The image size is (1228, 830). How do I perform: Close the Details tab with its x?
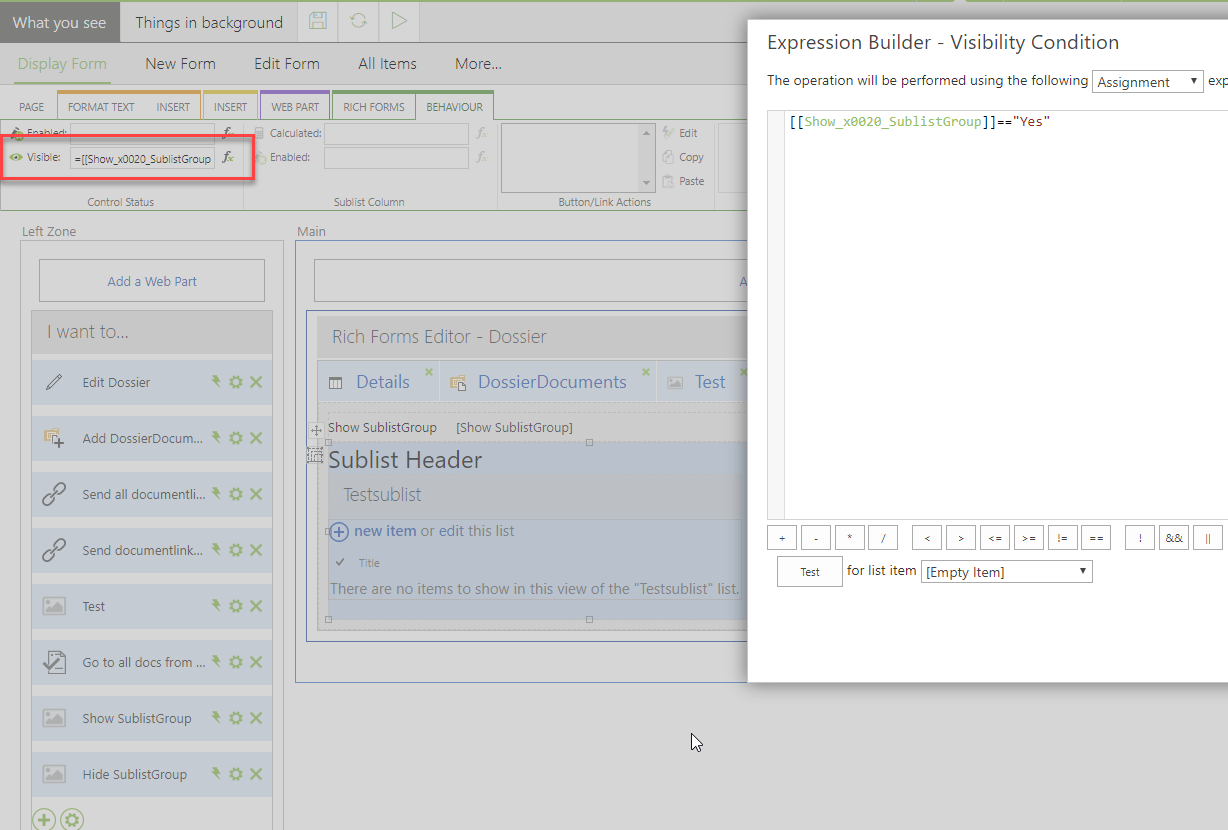coord(429,372)
